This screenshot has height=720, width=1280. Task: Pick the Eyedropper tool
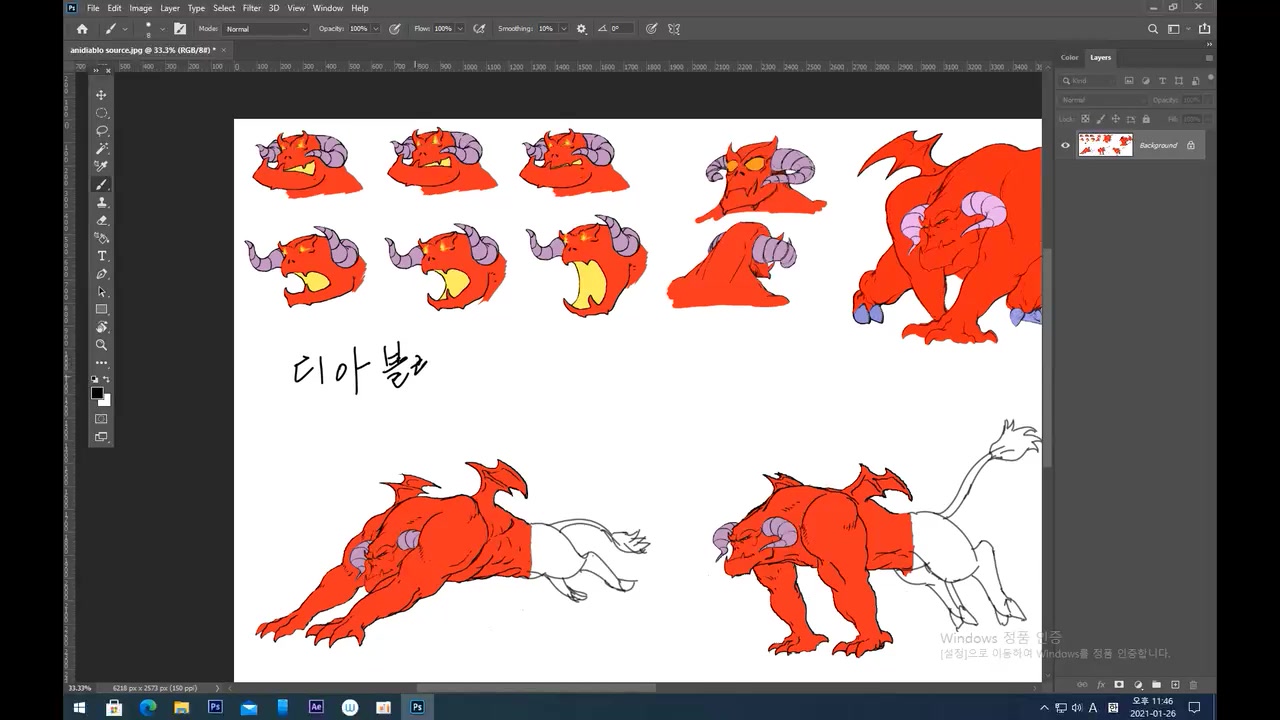coord(101,166)
